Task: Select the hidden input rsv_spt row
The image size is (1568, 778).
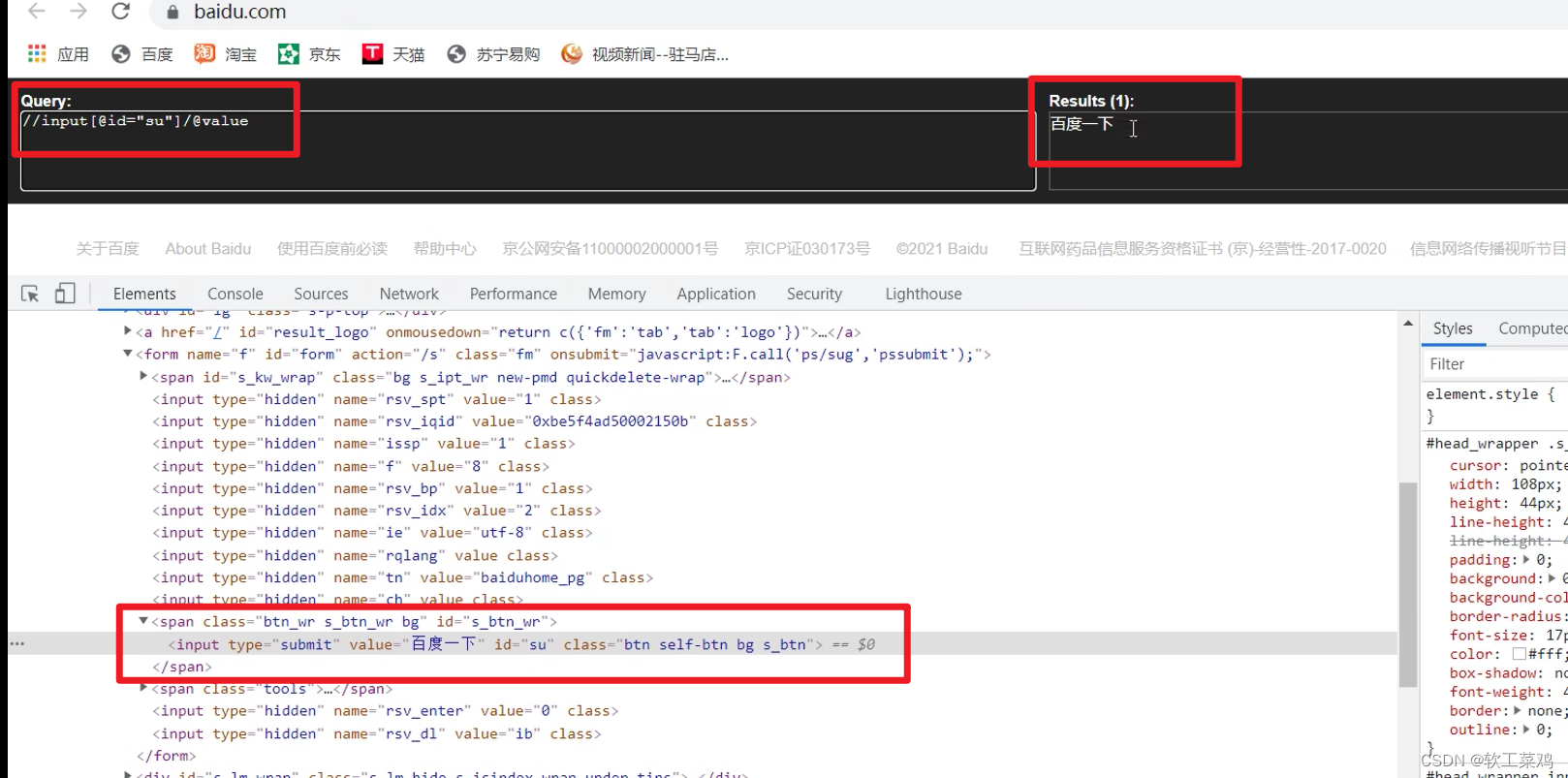Action: [x=376, y=399]
